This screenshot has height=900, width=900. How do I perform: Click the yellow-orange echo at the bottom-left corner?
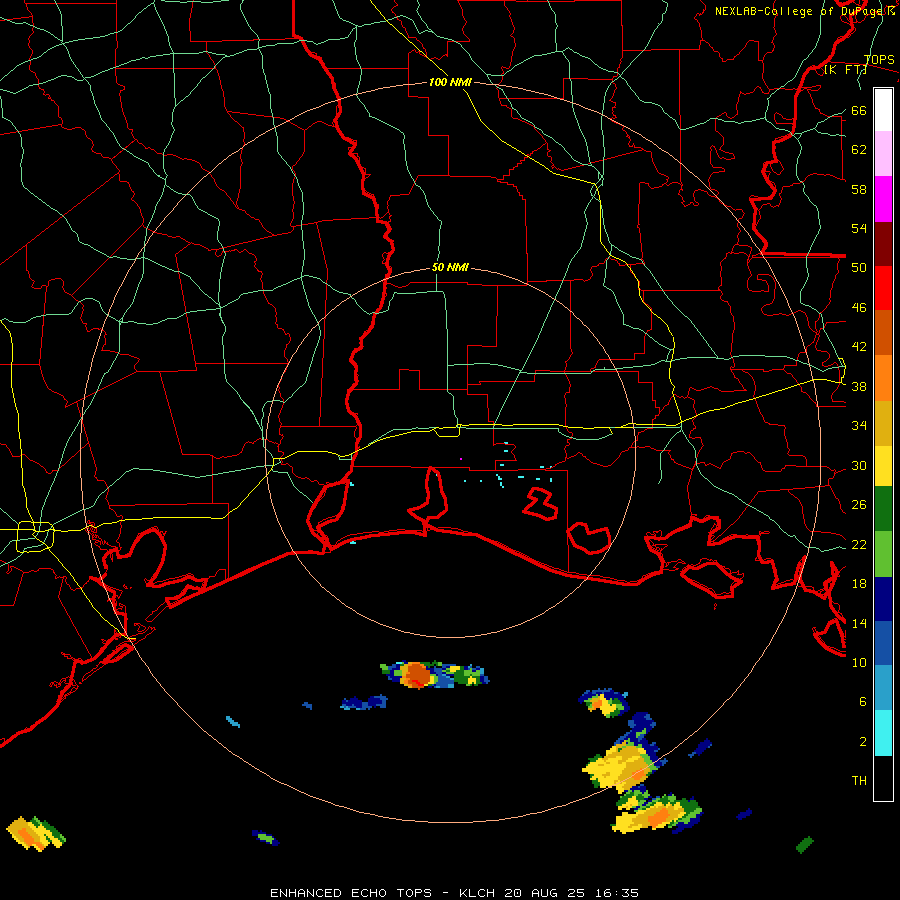point(36,833)
